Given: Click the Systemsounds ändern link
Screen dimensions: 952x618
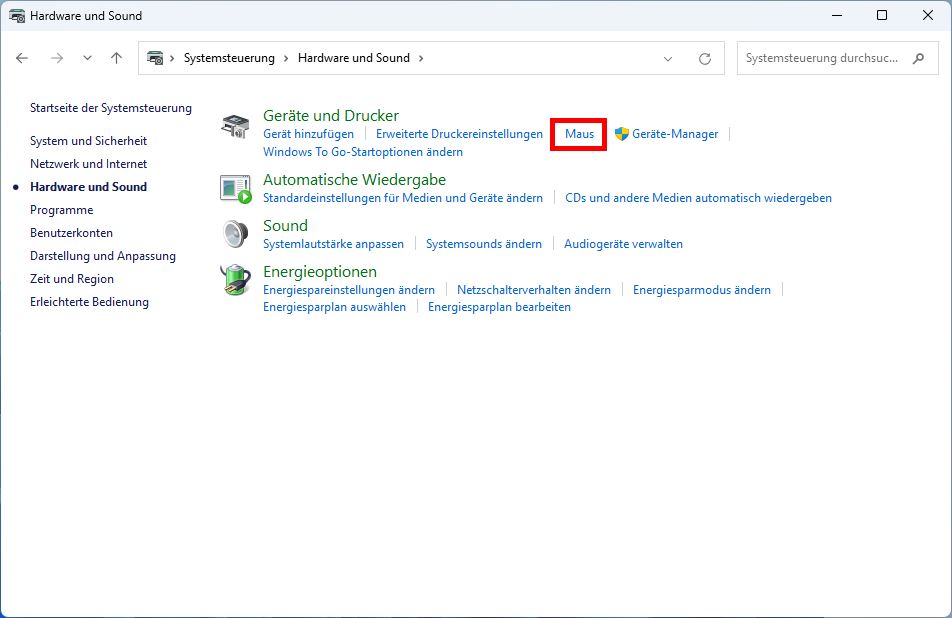Looking at the screenshot, I should click(x=484, y=243).
